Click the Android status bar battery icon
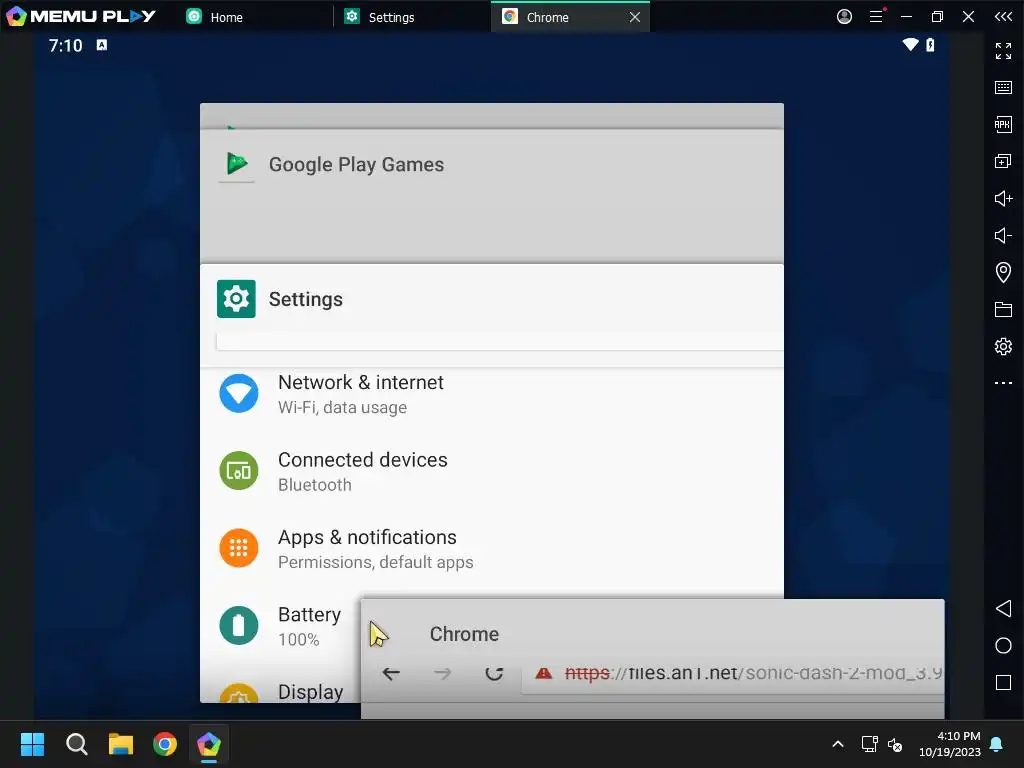This screenshot has height=768, width=1024. coord(930,44)
